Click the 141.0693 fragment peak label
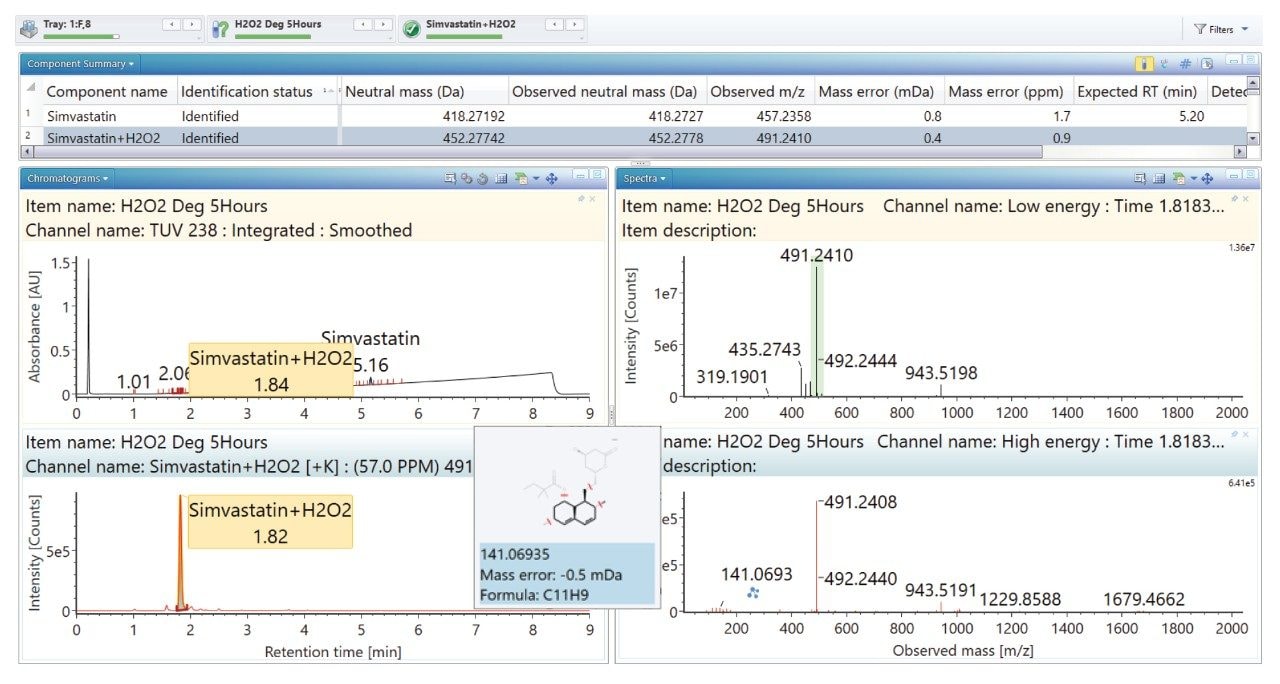This screenshot has height=684, width=1280. (757, 575)
